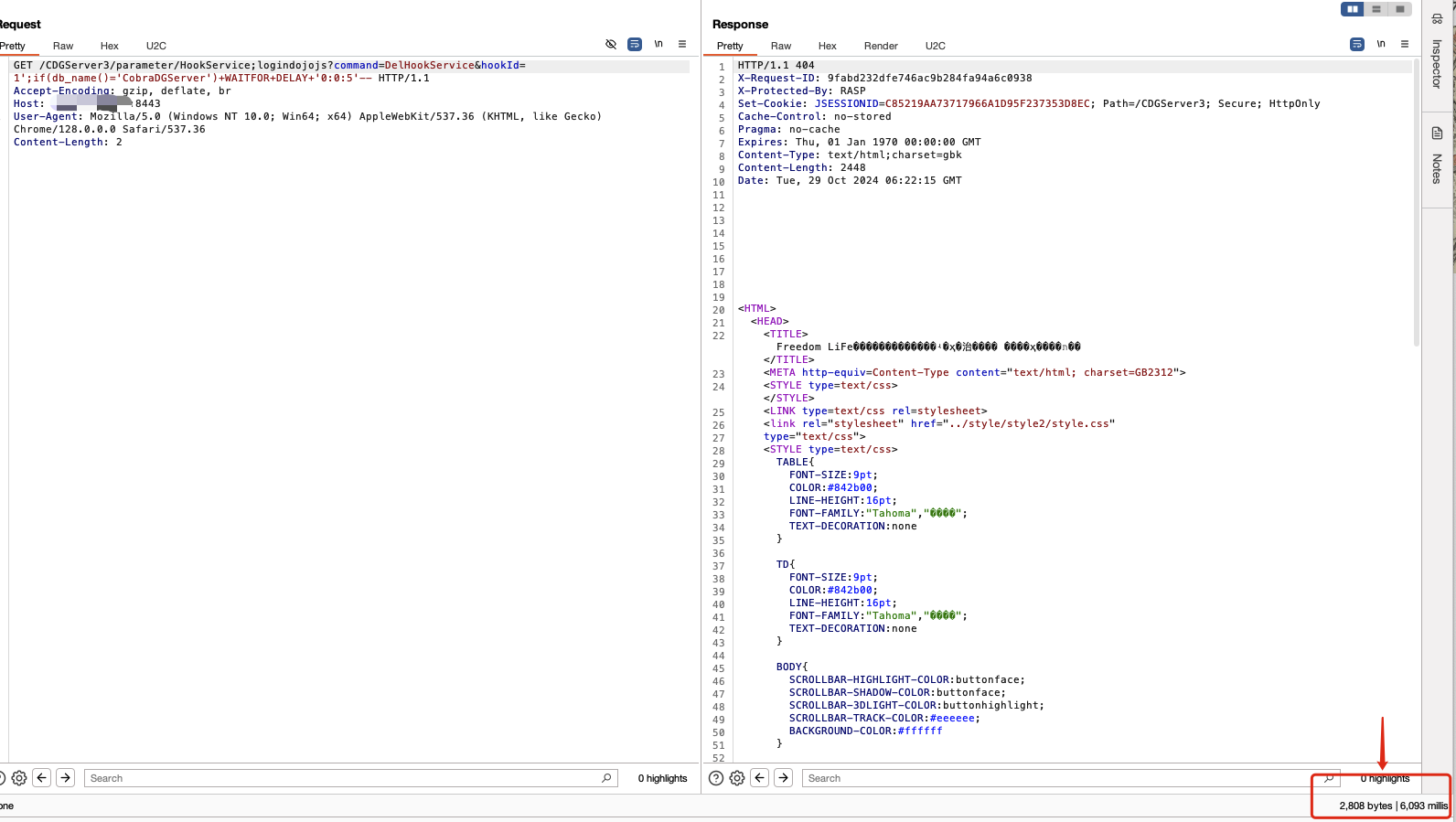Click the link rel stylesheet href line
This screenshot has height=822, width=1456.
(939, 423)
